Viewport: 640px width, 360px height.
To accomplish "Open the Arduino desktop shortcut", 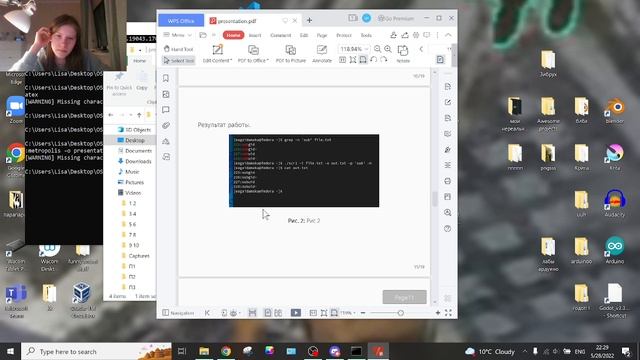I will pyautogui.click(x=615, y=250).
